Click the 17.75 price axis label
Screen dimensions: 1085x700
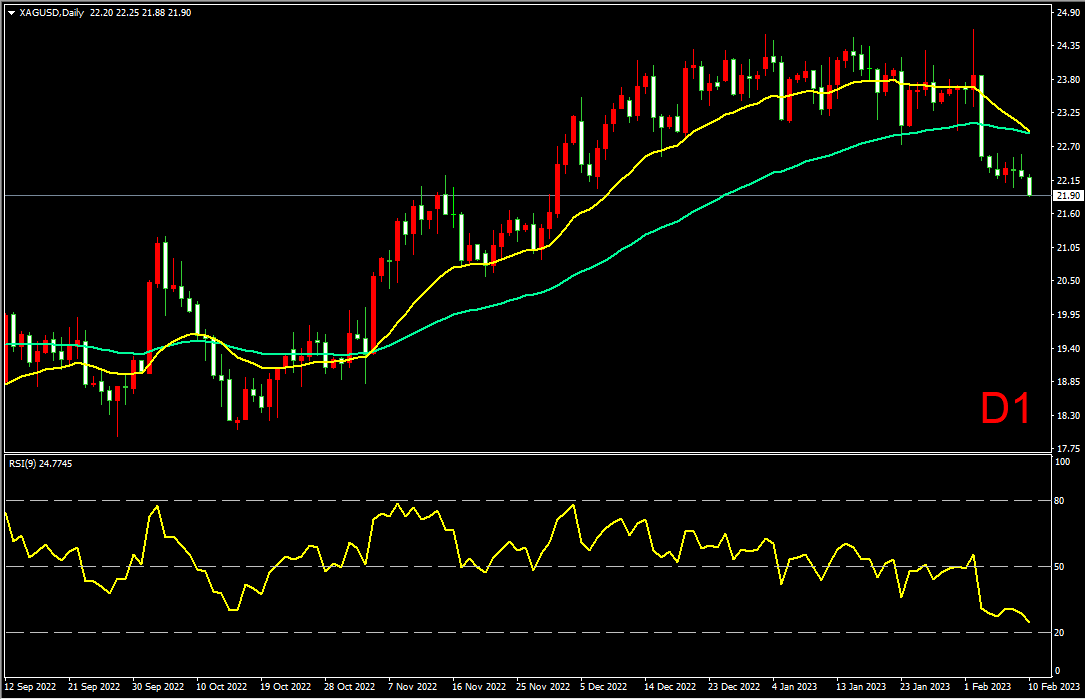tap(1068, 449)
